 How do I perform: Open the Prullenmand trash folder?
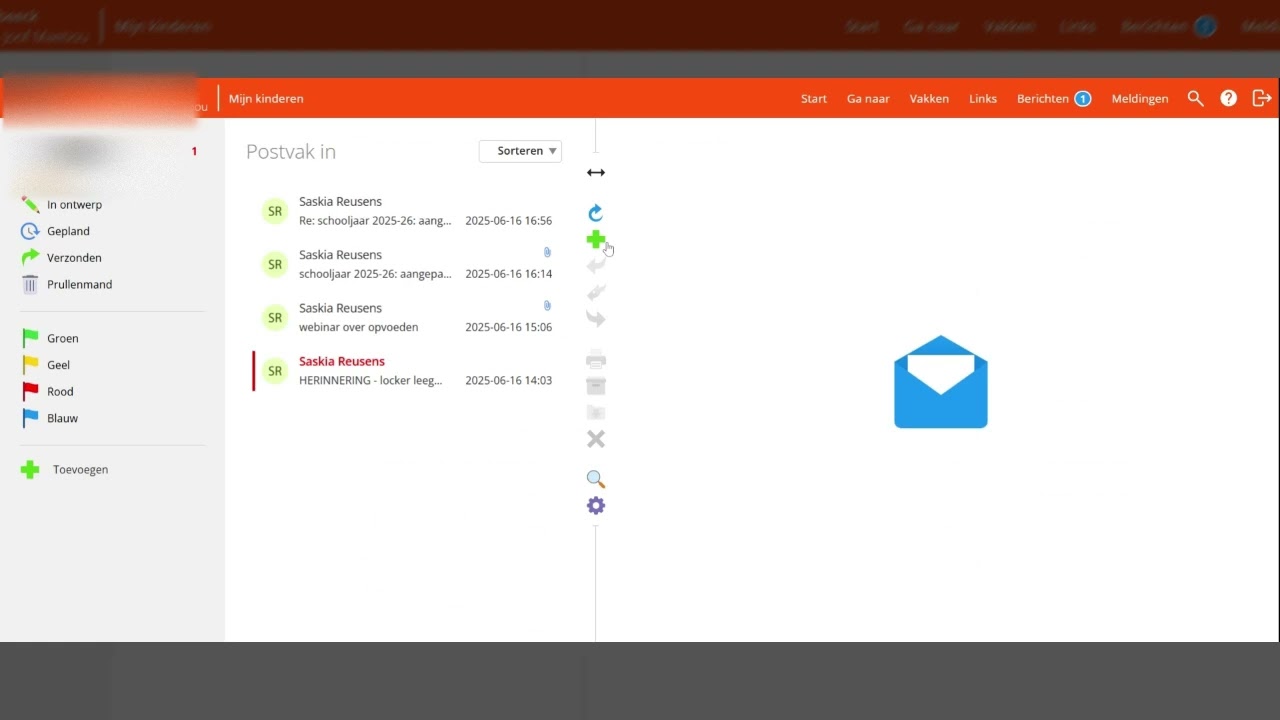[x=79, y=285]
